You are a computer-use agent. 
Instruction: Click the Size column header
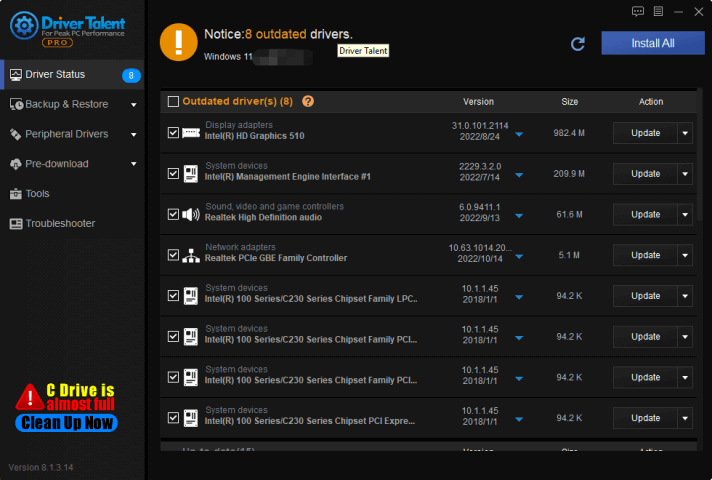(569, 102)
